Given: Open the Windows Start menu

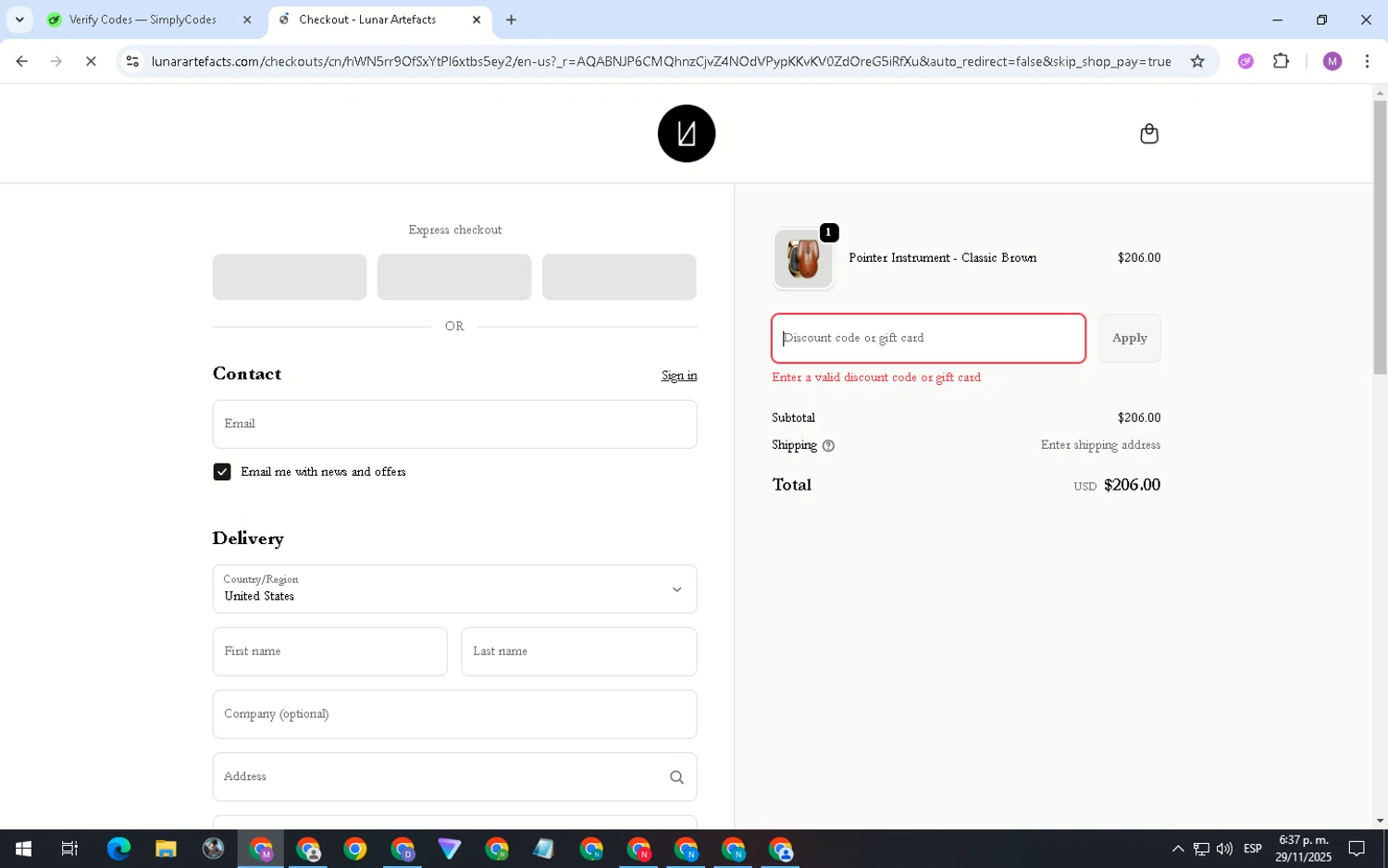Looking at the screenshot, I should (23, 849).
